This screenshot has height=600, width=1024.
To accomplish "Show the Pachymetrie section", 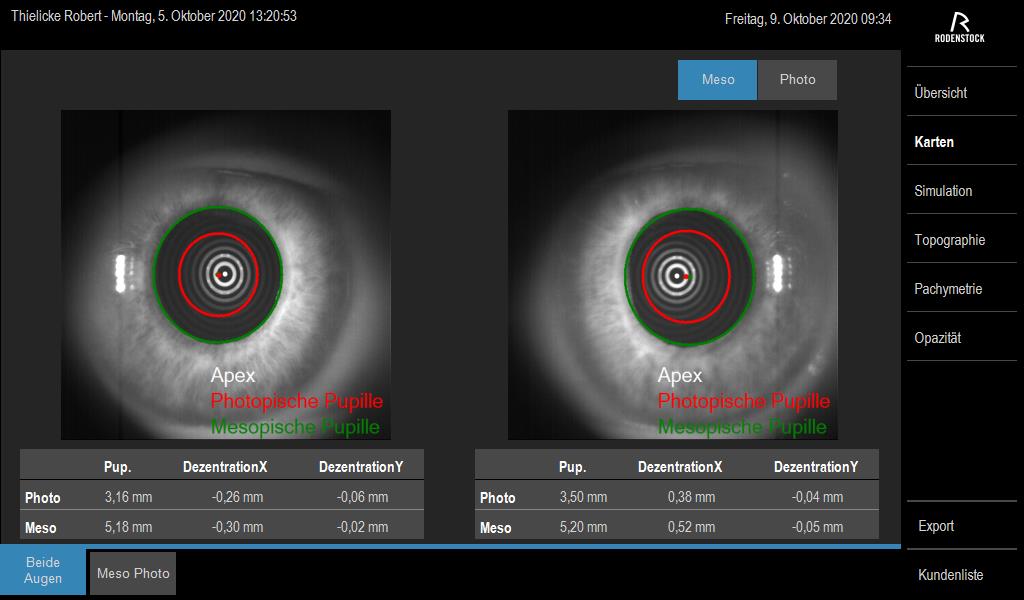I will pos(948,289).
